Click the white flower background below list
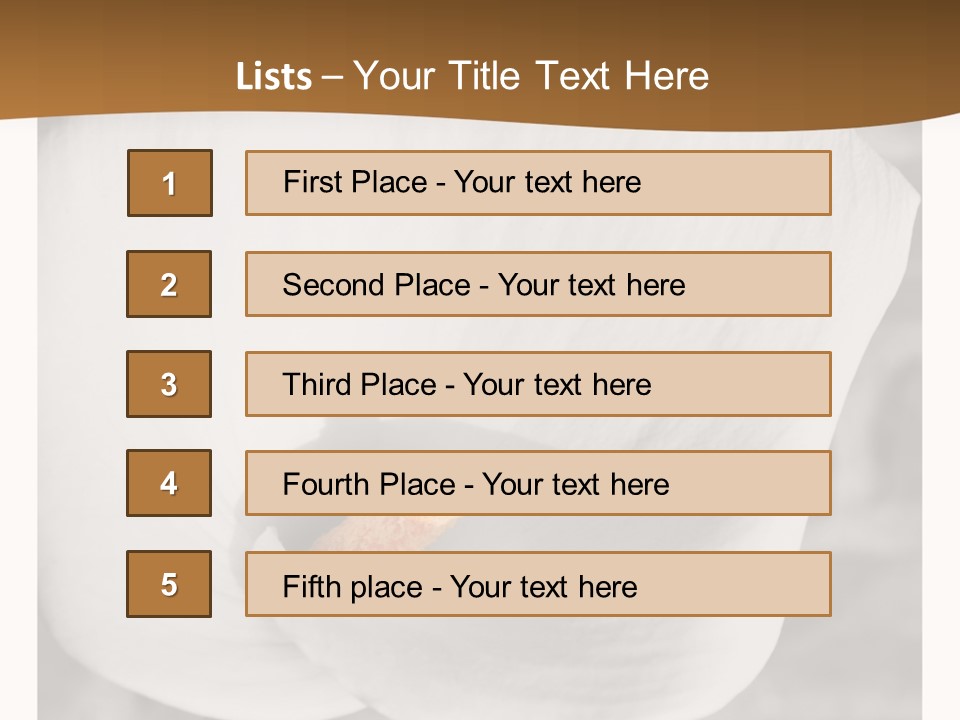The height and width of the screenshot is (720, 960). (x=480, y=670)
